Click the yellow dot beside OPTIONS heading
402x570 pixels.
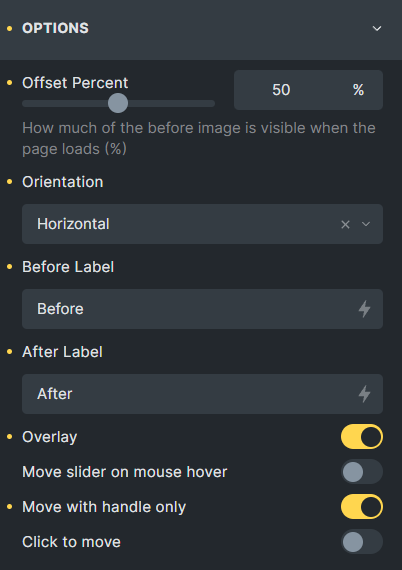click(x=10, y=28)
